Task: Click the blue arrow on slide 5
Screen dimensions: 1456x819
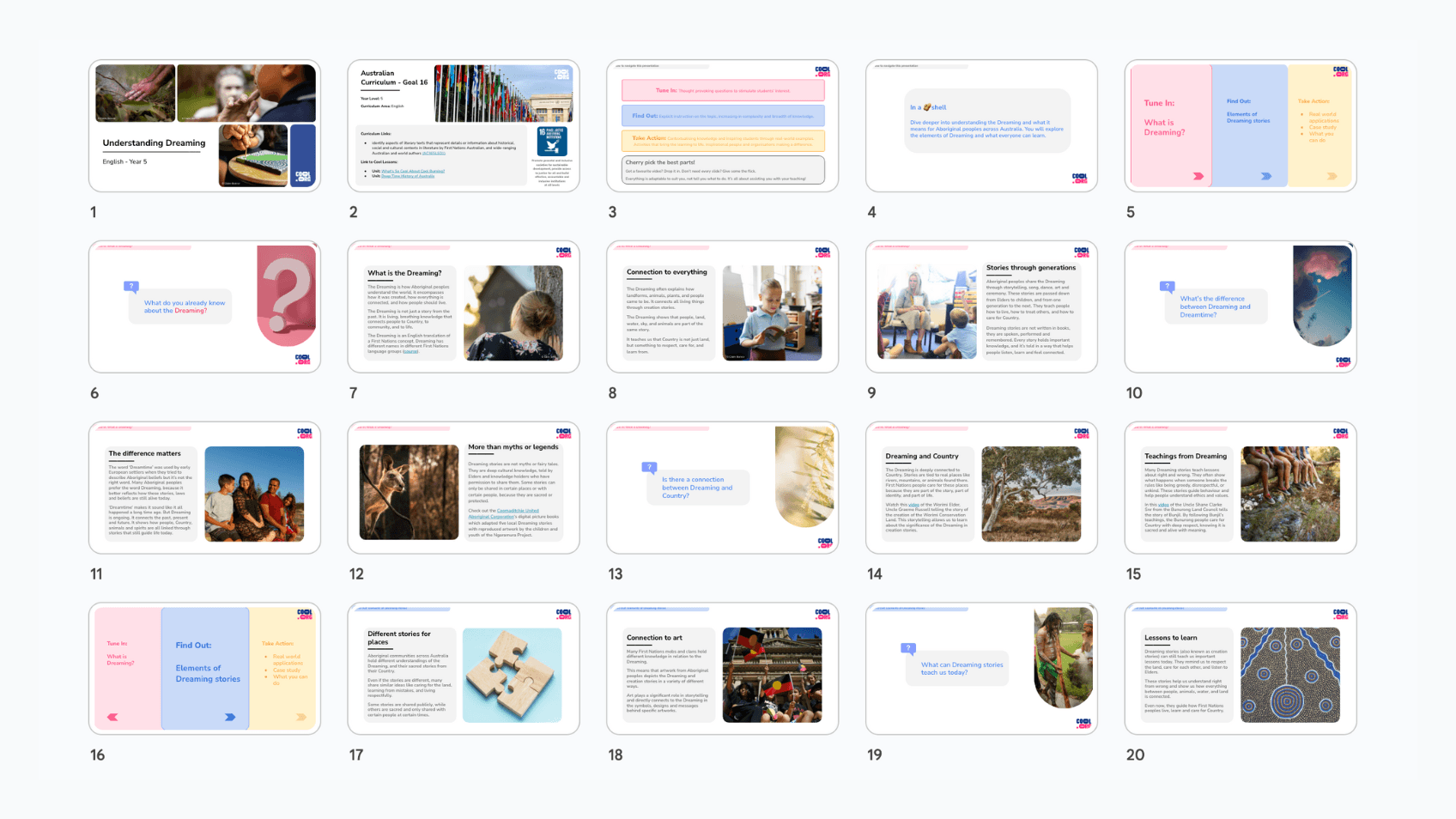Action: [x=1265, y=176]
